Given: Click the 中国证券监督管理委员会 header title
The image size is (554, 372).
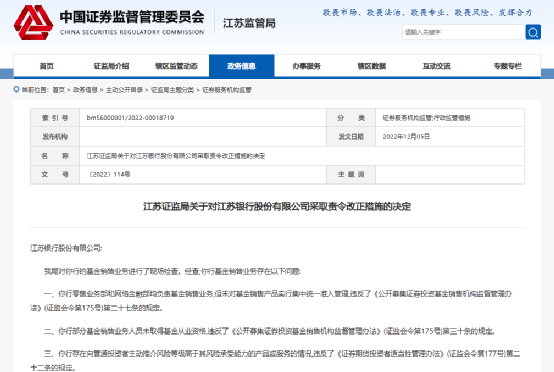Looking at the screenshot, I should tap(132, 17).
